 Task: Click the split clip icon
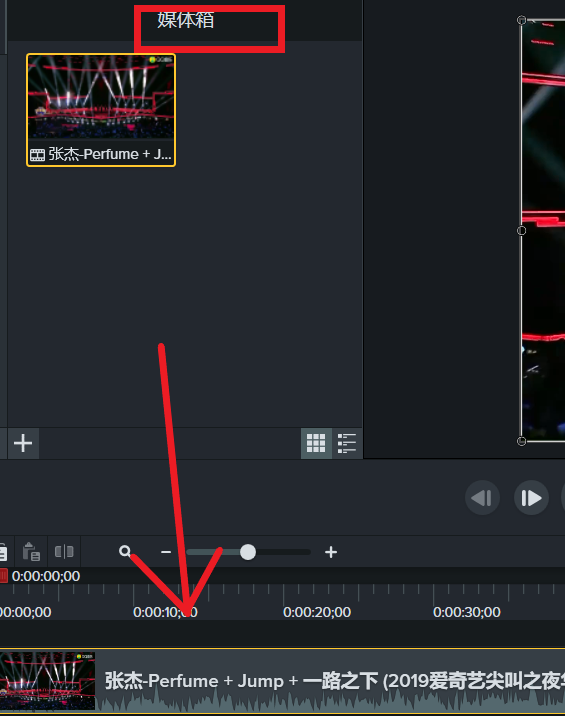(64, 552)
